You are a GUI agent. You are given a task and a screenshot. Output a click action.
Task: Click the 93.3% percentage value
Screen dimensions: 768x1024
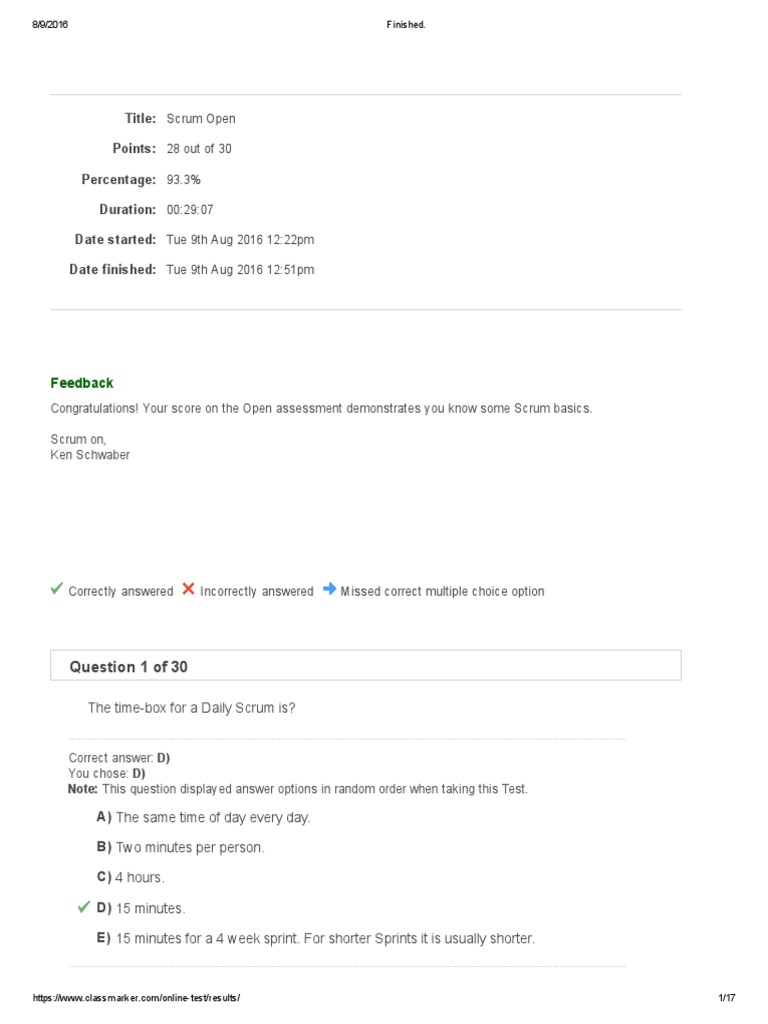coord(184,180)
